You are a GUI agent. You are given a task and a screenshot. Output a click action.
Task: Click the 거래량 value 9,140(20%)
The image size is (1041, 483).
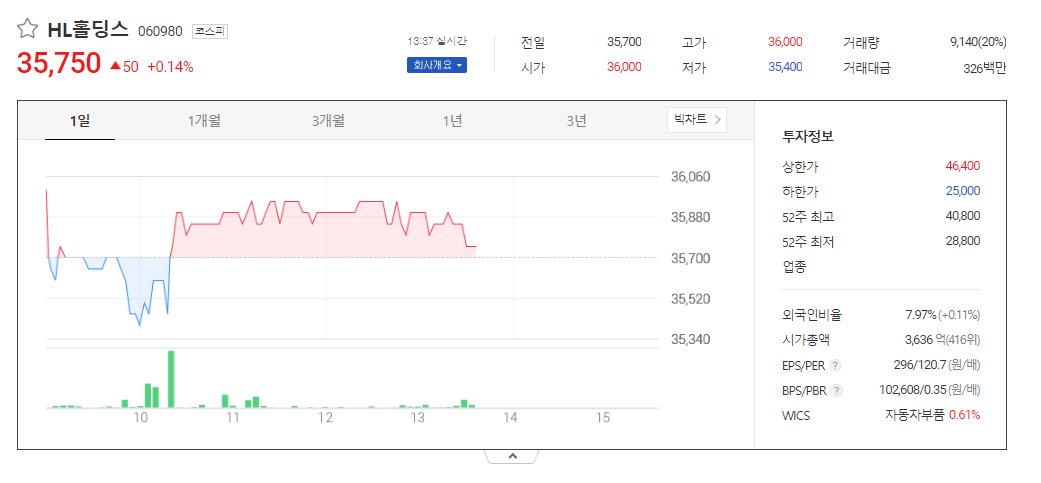(x=979, y=42)
